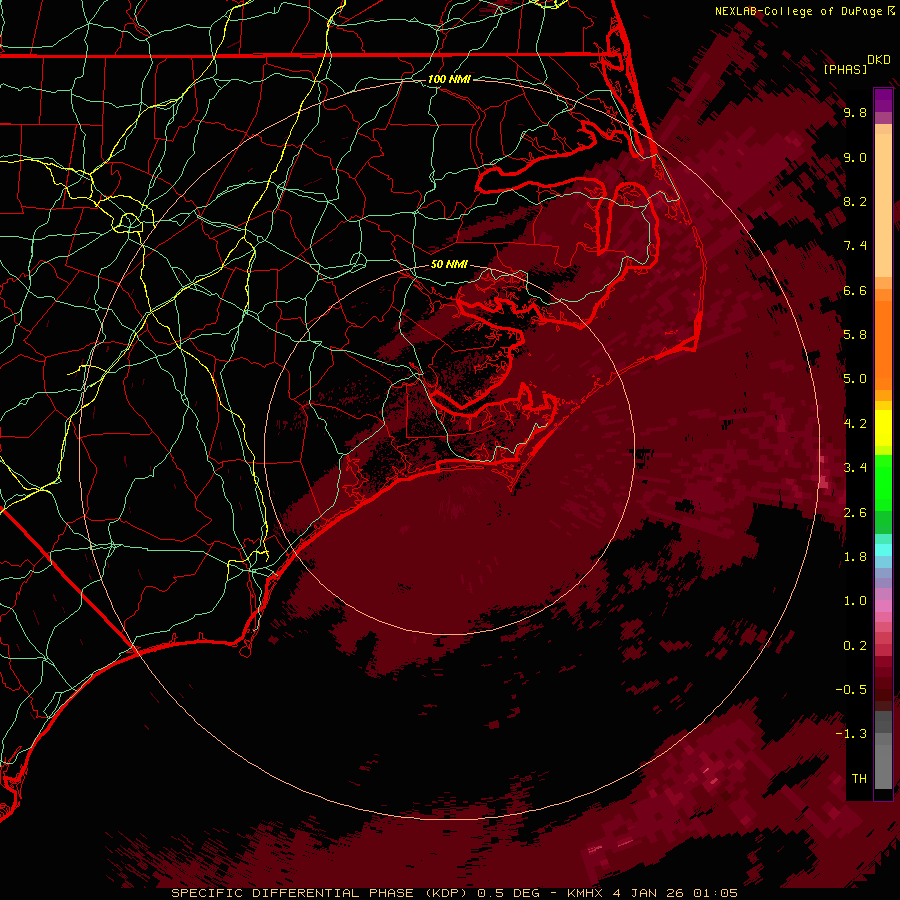The height and width of the screenshot is (900, 900).
Task: Pick the pink band of the color bar
Action: (883, 606)
